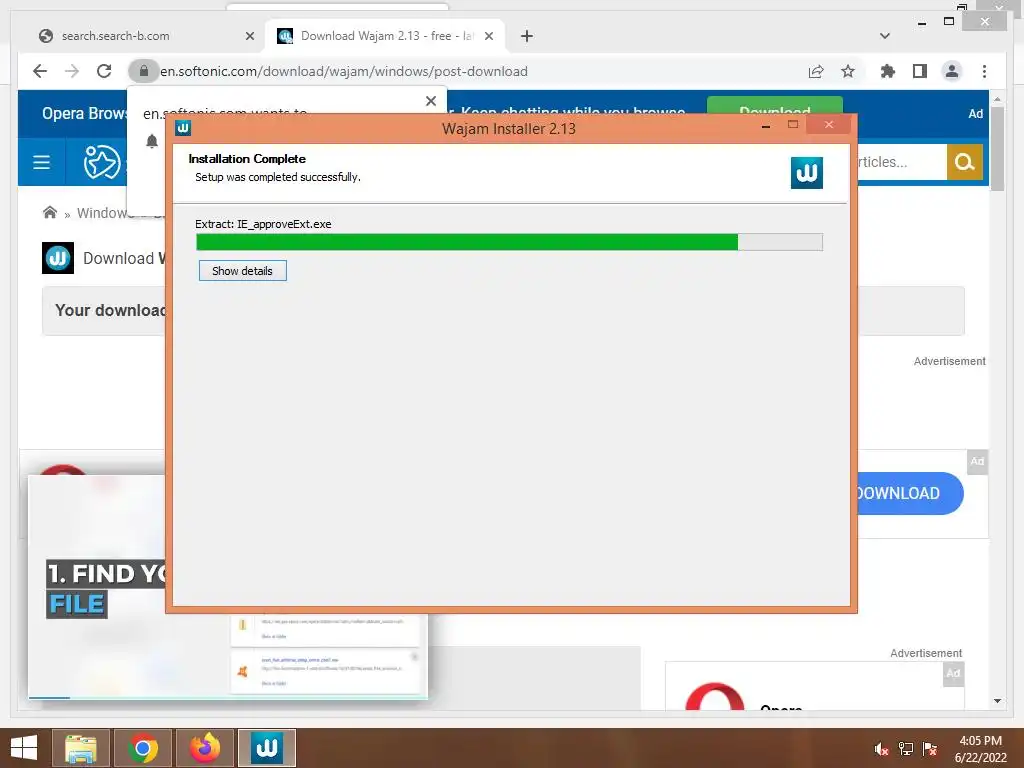Click the blue DOWNLOAD ad button
This screenshot has height=768, width=1024.
pyautogui.click(x=910, y=493)
